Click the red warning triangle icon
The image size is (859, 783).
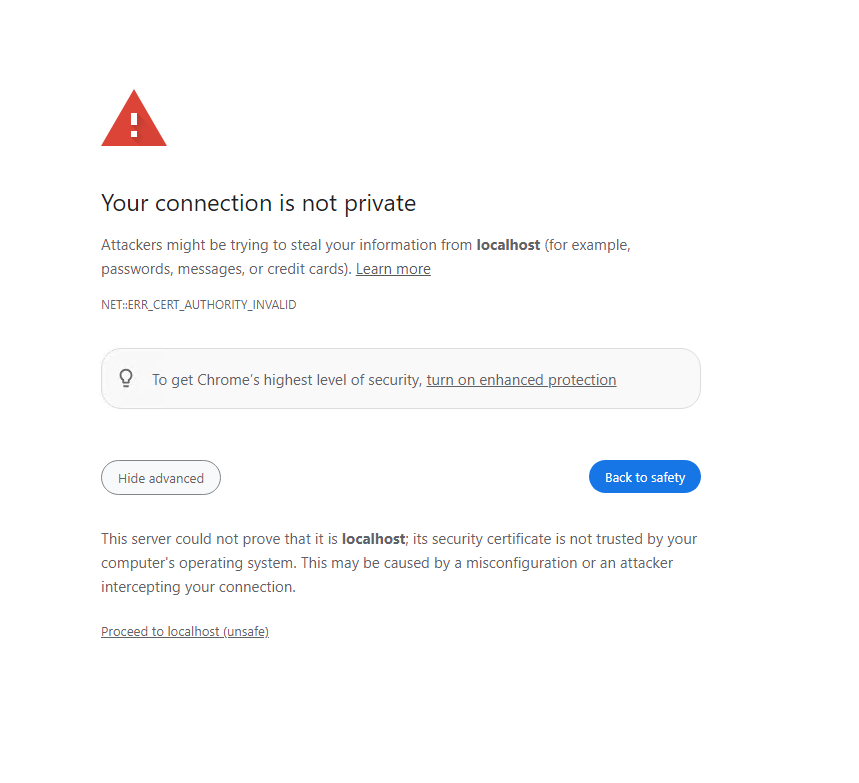[x=134, y=118]
